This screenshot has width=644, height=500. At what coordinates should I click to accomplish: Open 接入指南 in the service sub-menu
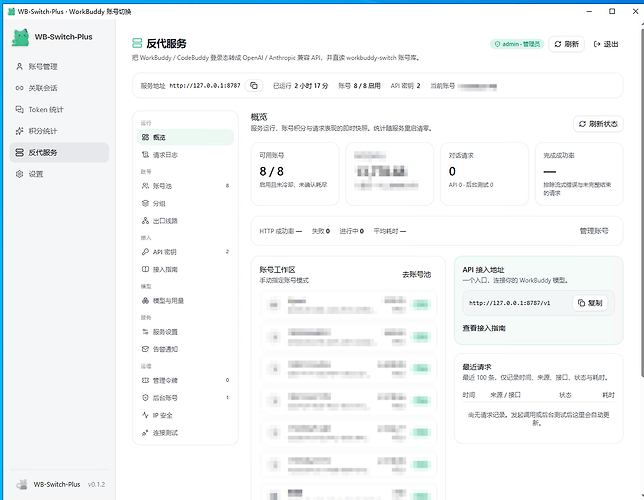click(x=185, y=270)
